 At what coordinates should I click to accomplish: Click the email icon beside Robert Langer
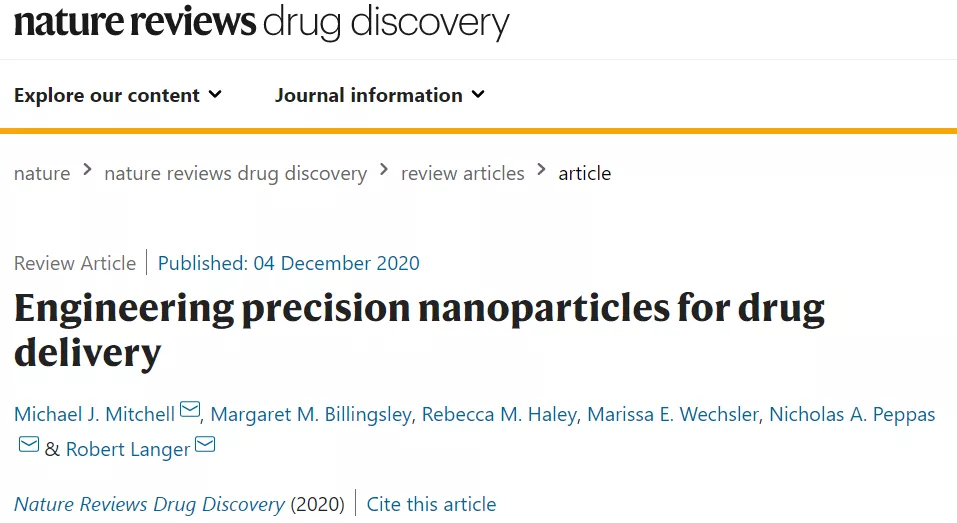click(x=205, y=445)
